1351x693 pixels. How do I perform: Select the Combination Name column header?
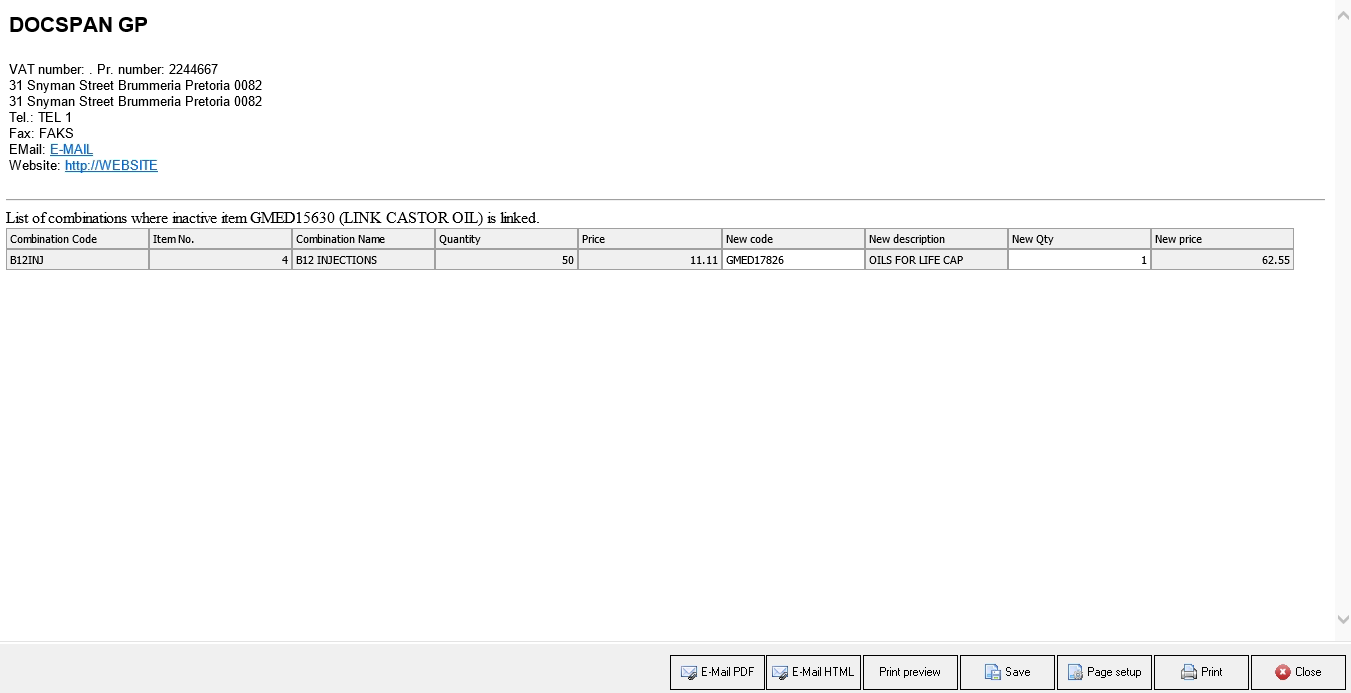(364, 239)
